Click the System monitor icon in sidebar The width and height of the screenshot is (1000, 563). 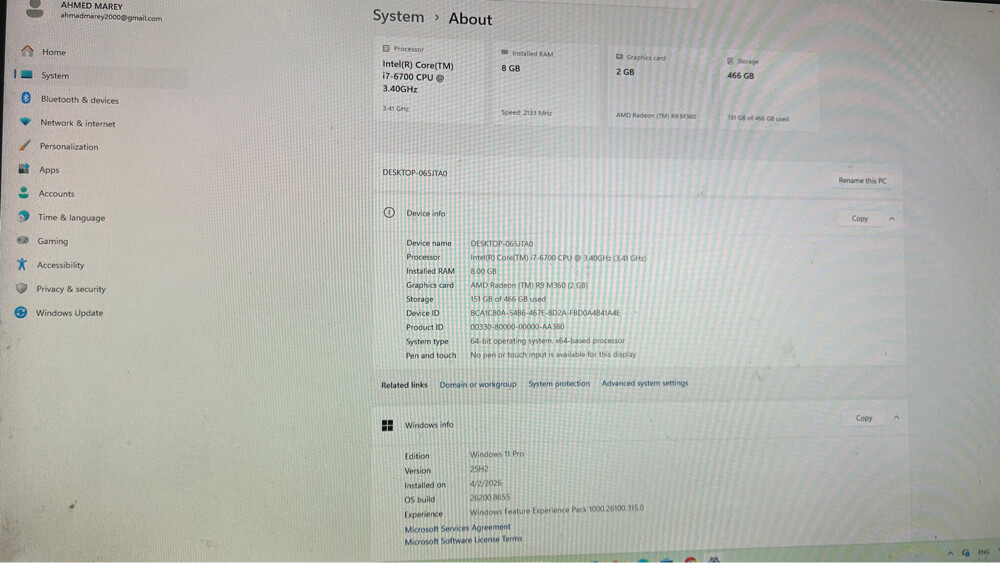[x=27, y=75]
